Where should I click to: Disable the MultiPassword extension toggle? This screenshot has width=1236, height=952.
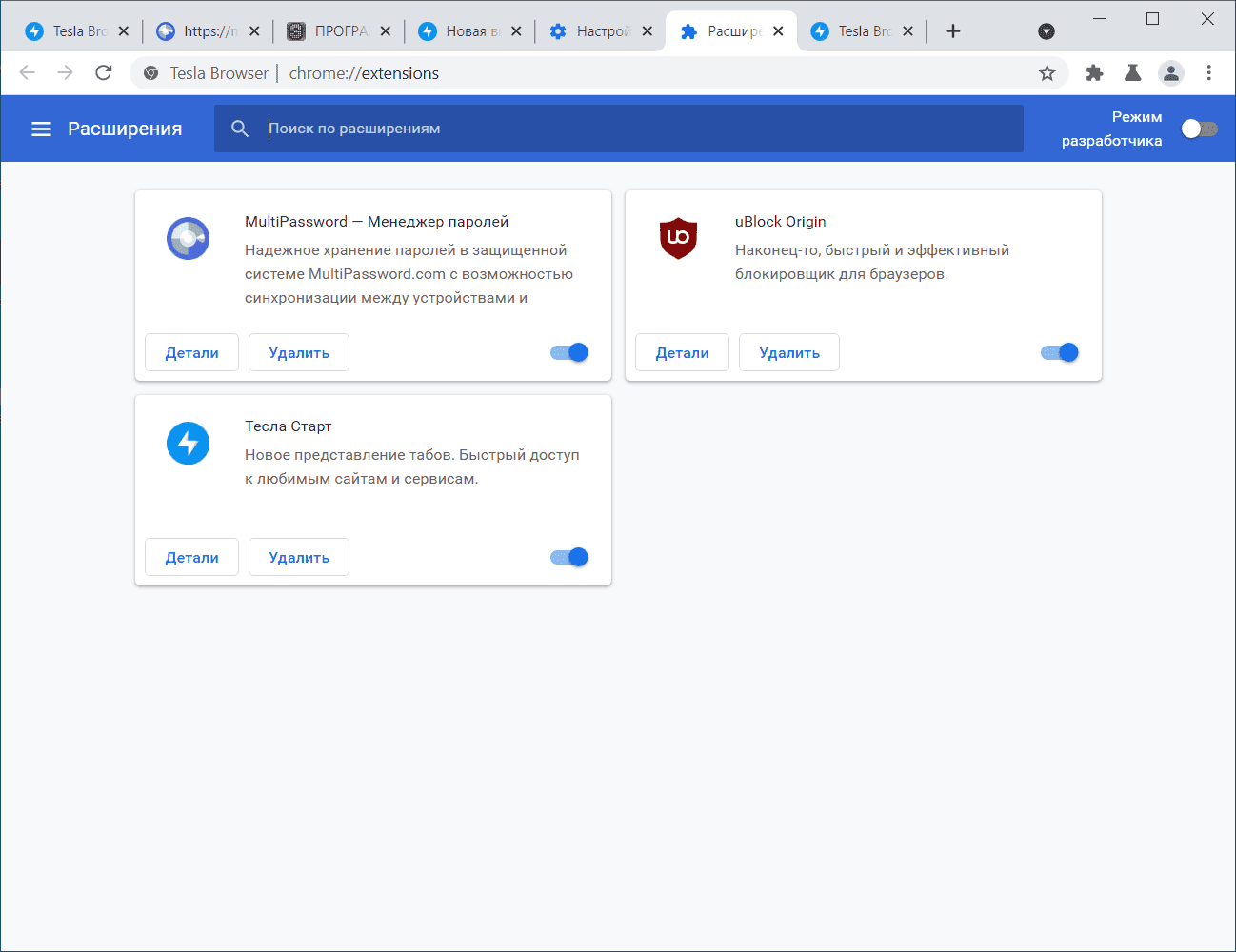(569, 352)
